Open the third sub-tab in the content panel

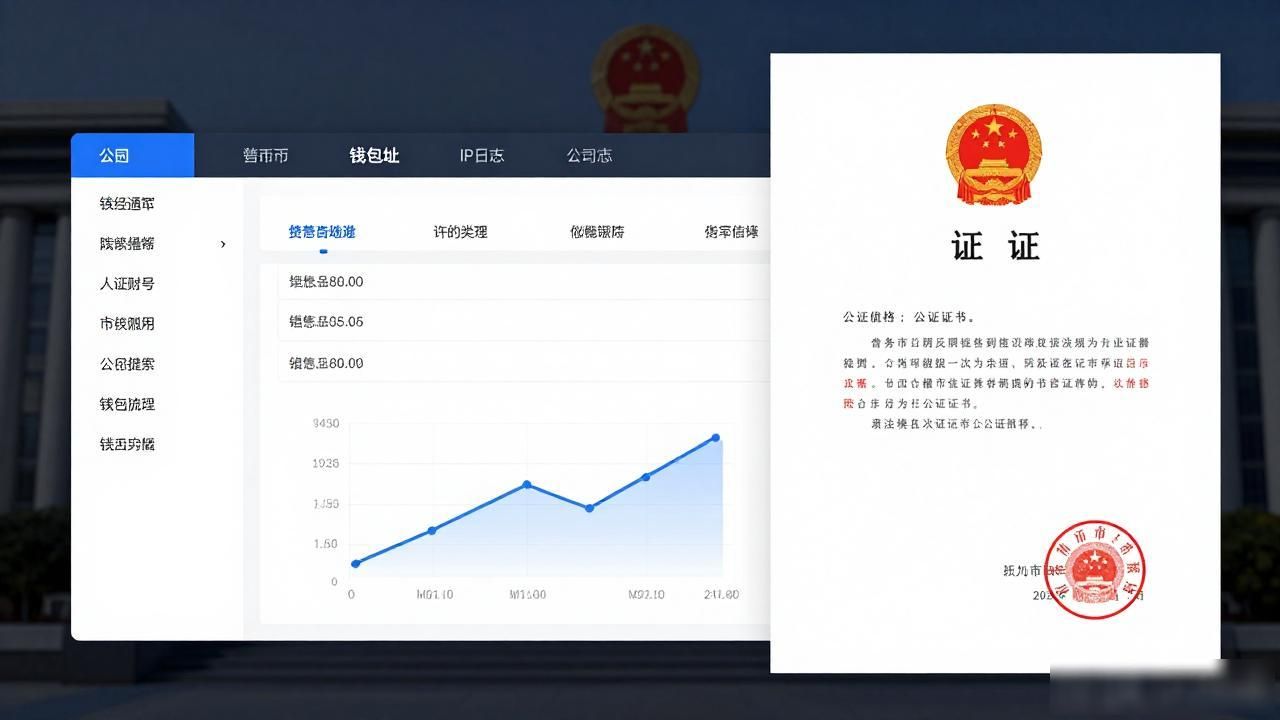[597, 232]
